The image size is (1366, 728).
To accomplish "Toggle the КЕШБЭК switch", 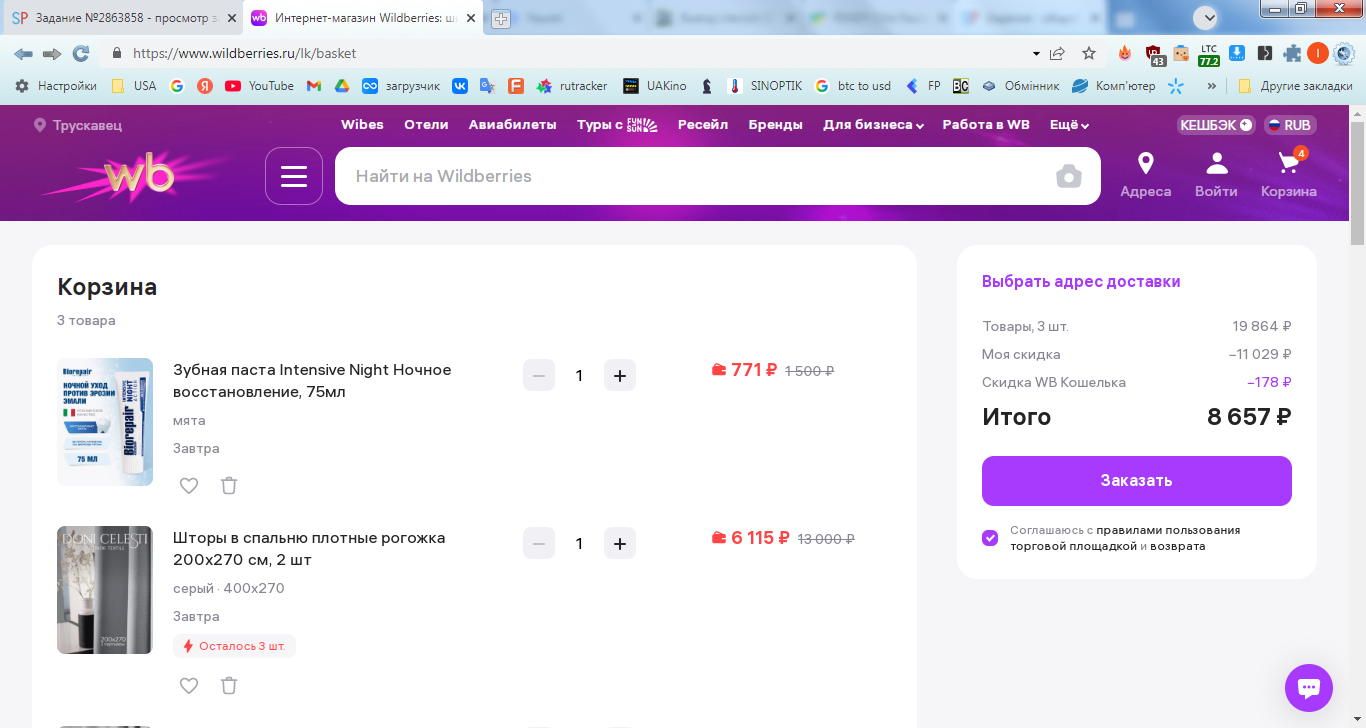I will (x=1217, y=125).
